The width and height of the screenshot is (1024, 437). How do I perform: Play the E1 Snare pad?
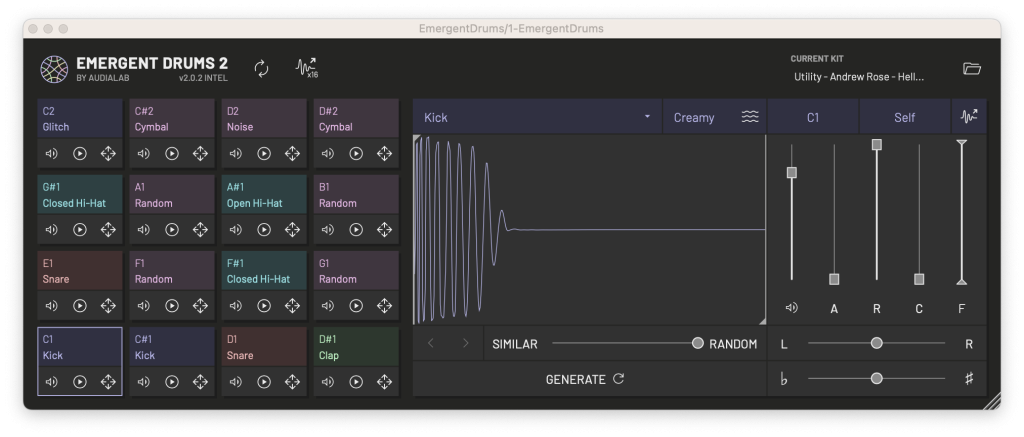point(80,306)
